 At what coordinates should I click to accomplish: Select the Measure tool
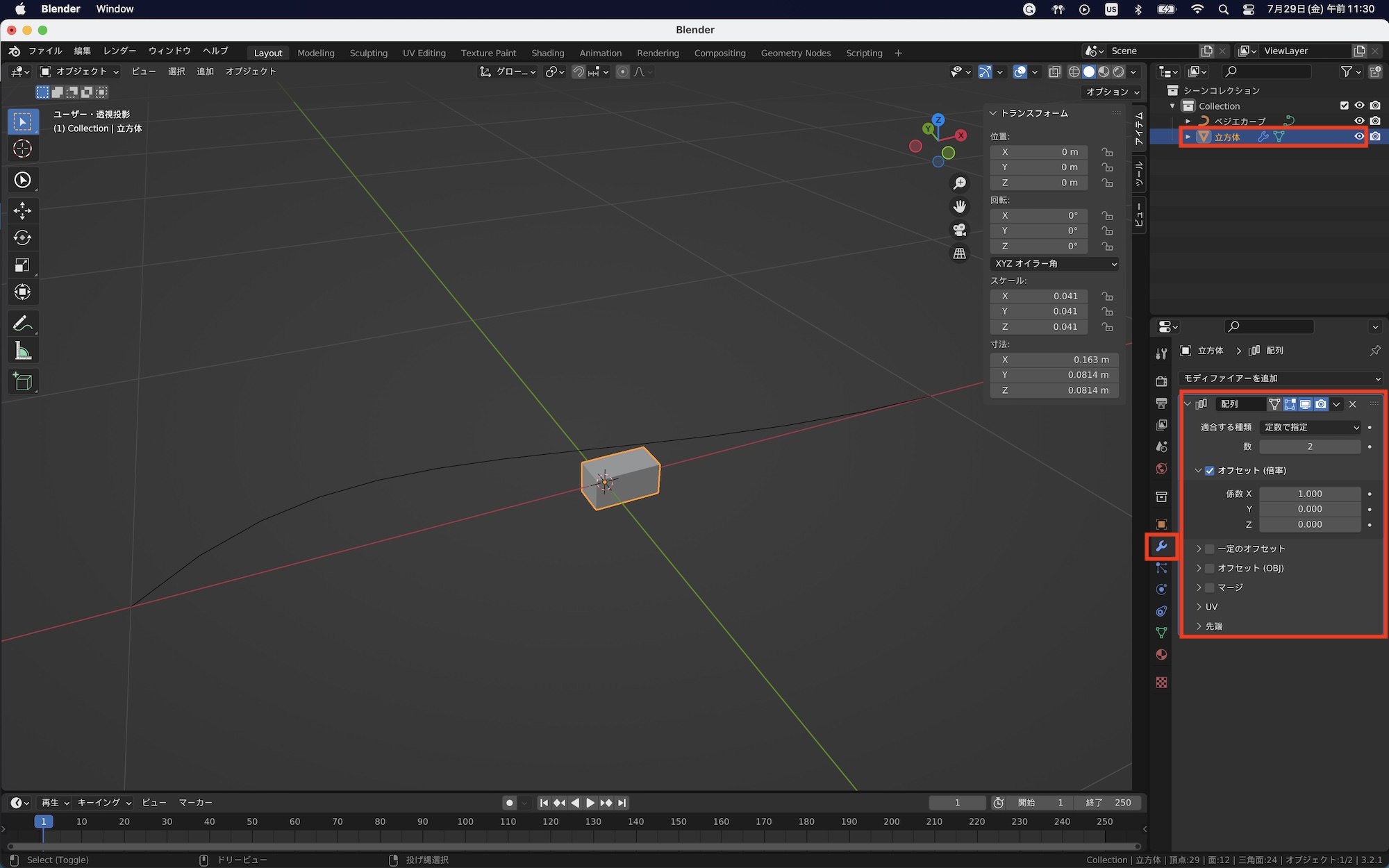coord(22,351)
